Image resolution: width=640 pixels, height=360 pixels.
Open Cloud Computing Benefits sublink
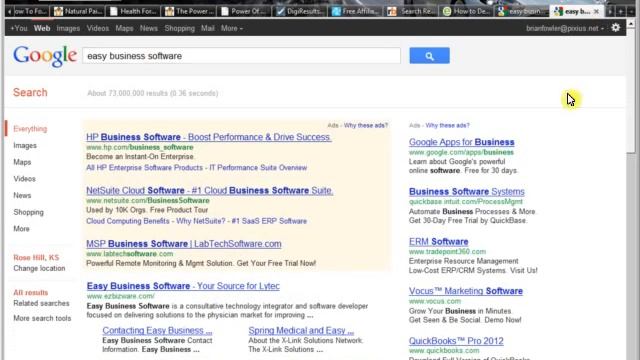[x=128, y=221]
